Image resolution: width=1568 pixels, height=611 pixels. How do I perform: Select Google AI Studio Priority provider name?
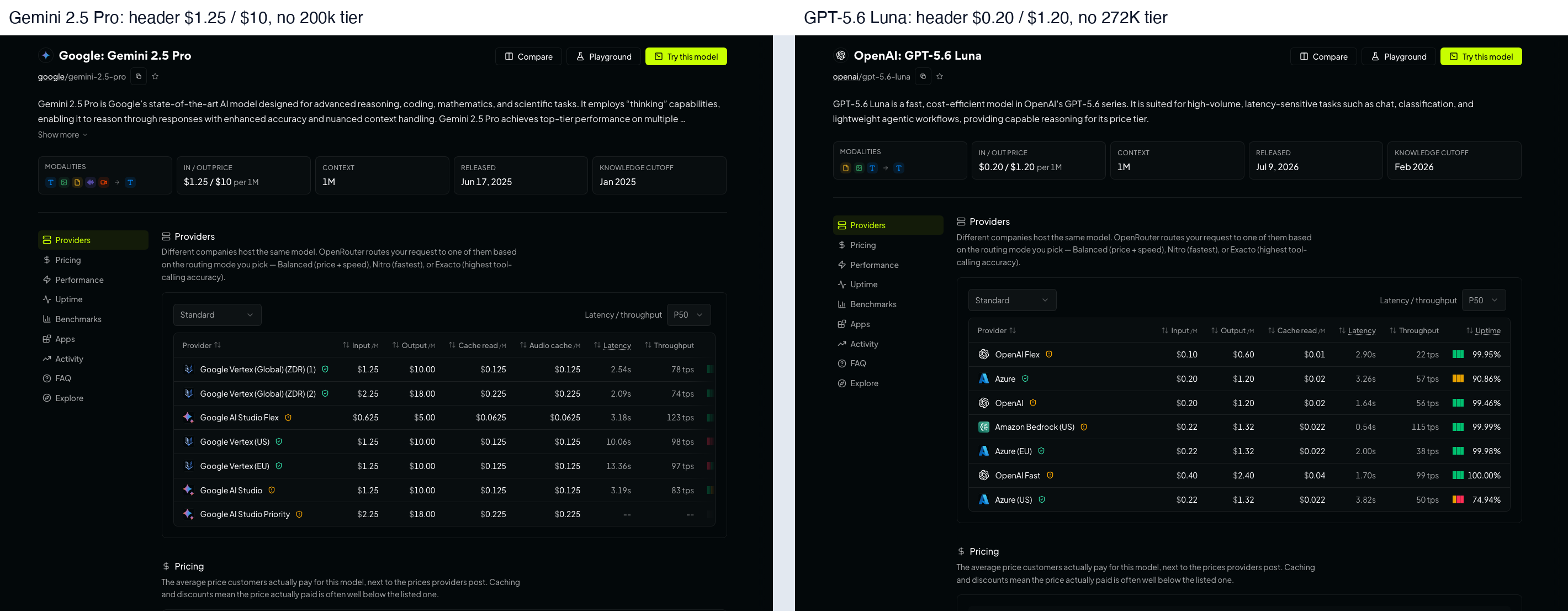pyautogui.click(x=245, y=514)
